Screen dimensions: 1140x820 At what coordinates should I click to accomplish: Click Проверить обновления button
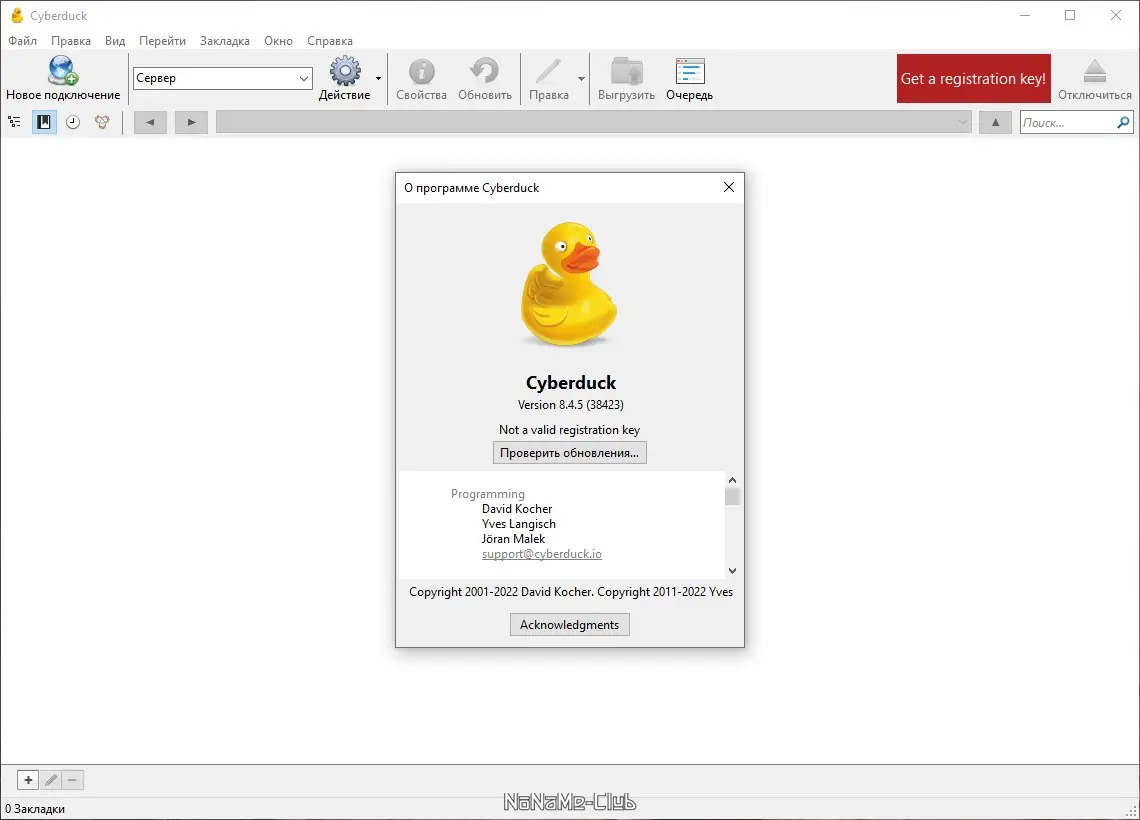pyautogui.click(x=569, y=453)
